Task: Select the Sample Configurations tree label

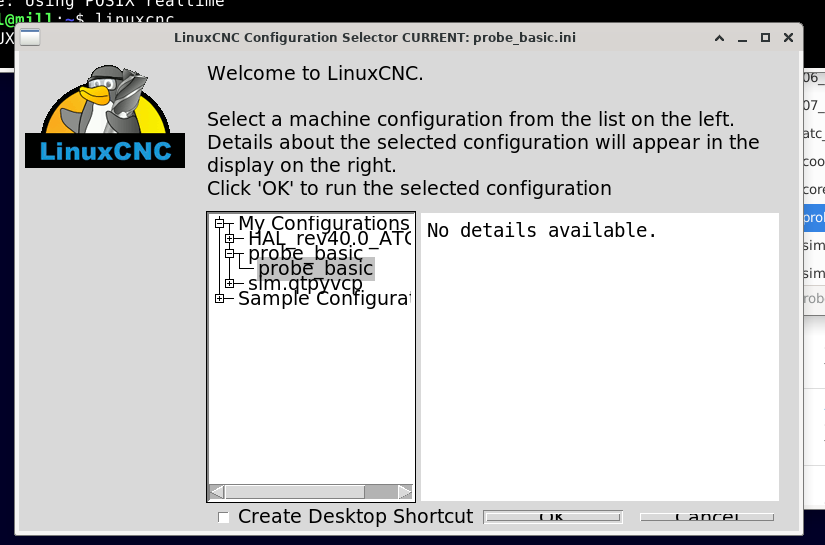Action: [324, 298]
